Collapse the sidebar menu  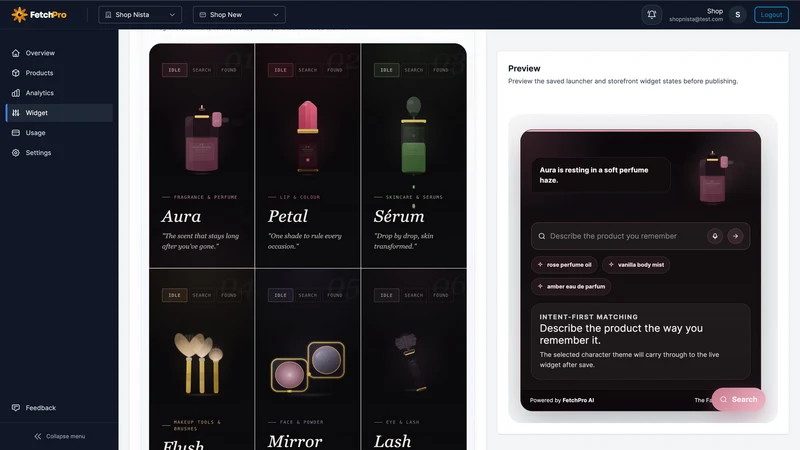tap(59, 436)
